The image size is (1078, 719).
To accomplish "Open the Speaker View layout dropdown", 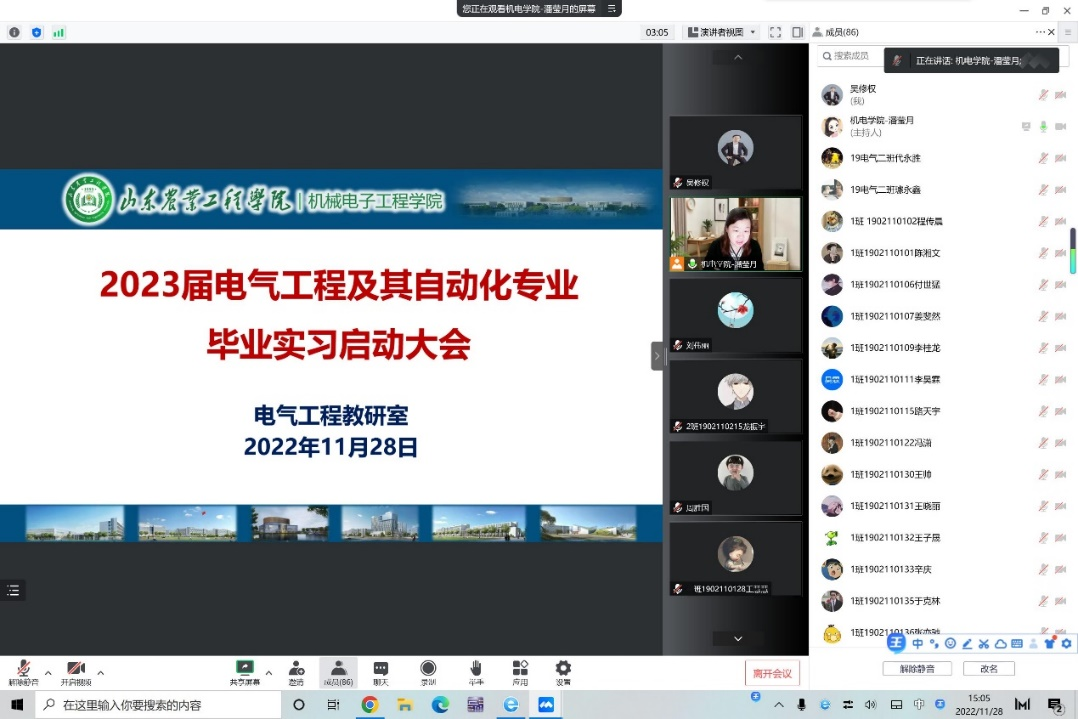I will click(722, 32).
